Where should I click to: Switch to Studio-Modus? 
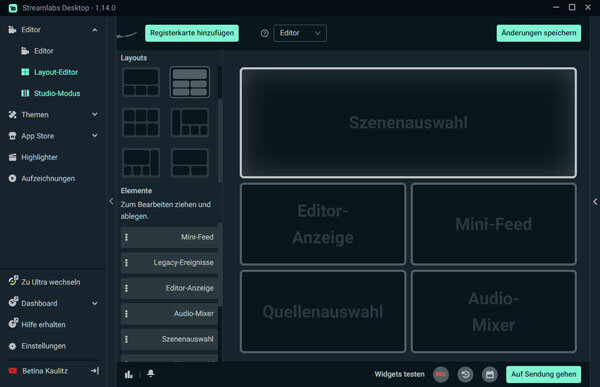(57, 93)
